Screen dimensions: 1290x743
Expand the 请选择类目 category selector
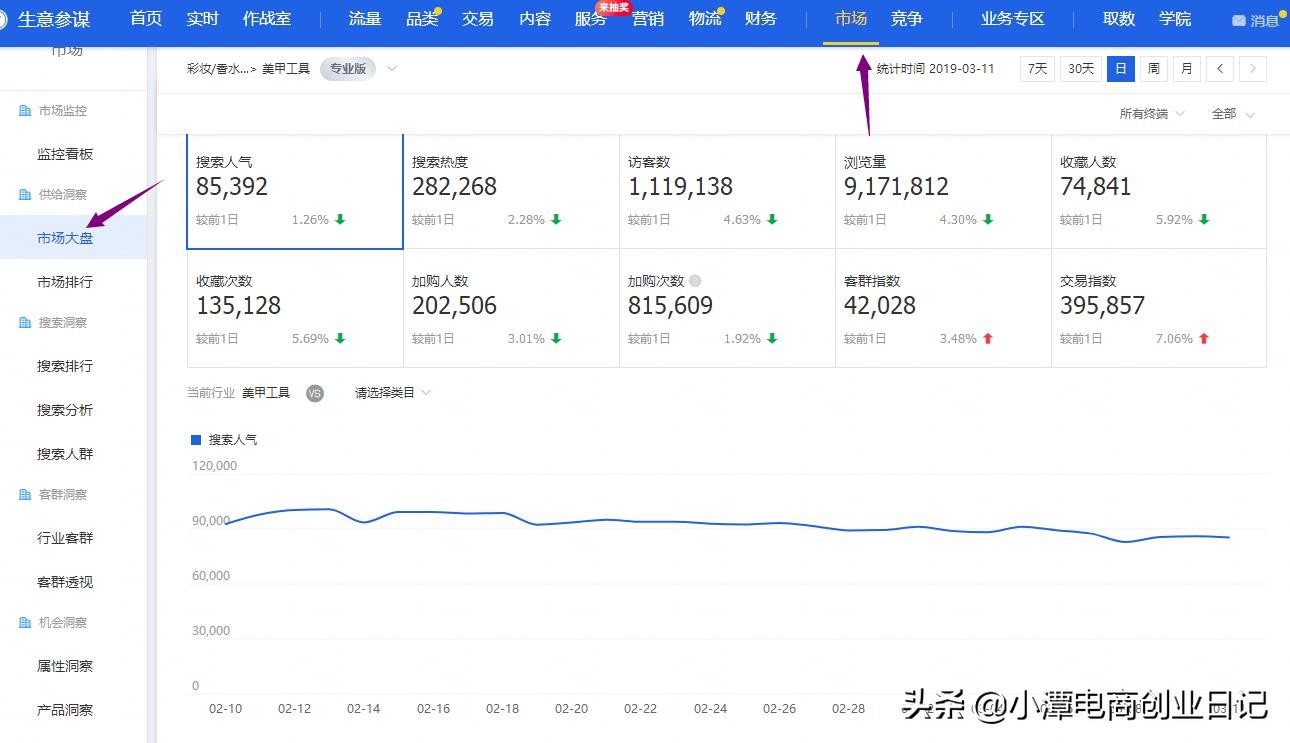point(390,393)
